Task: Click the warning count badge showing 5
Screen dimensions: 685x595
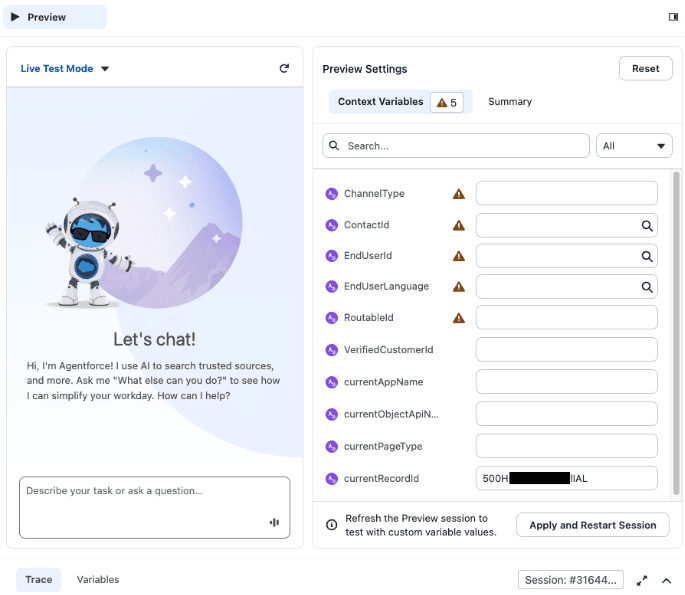Action: coord(446,103)
